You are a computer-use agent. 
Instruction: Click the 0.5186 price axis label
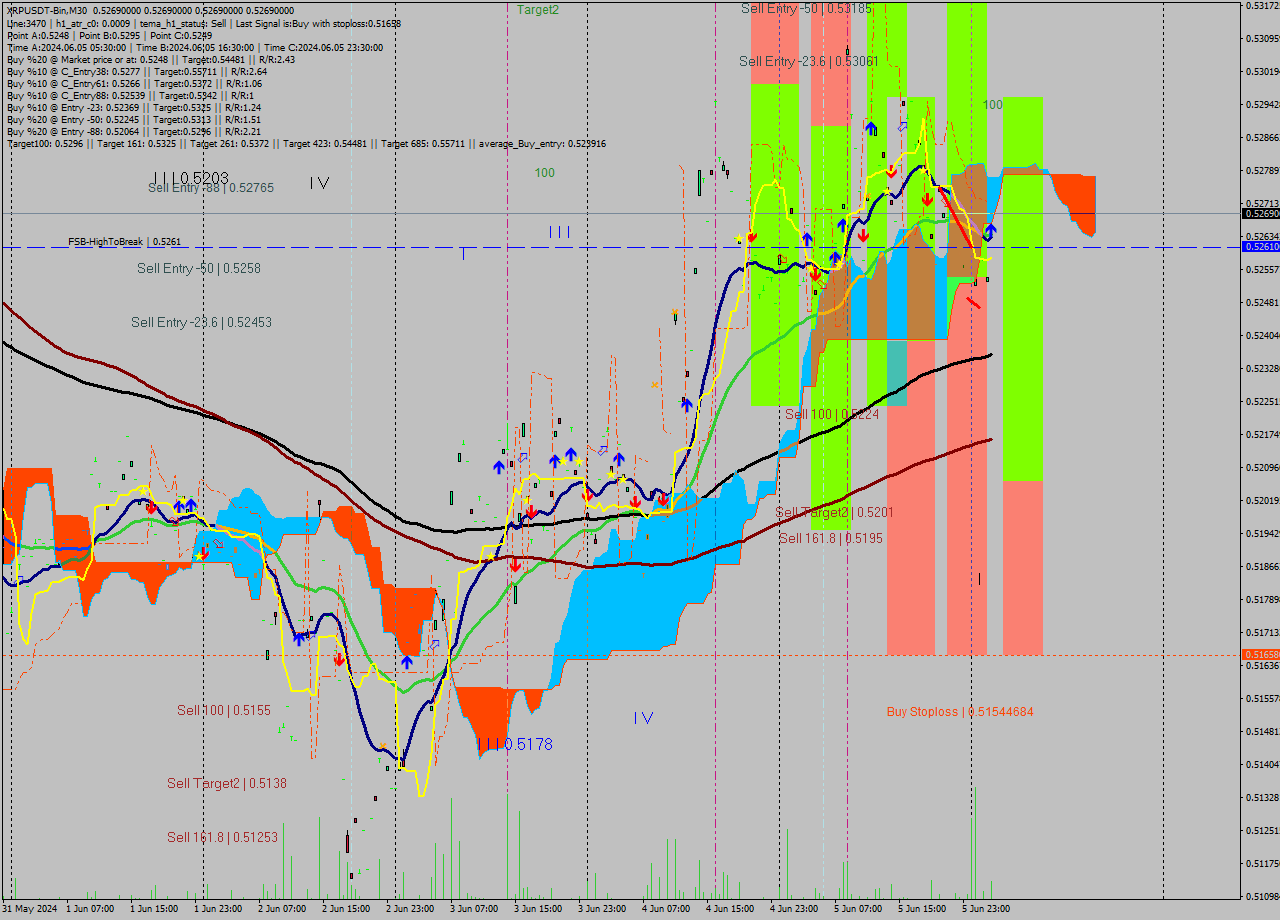pyautogui.click(x=1264, y=566)
